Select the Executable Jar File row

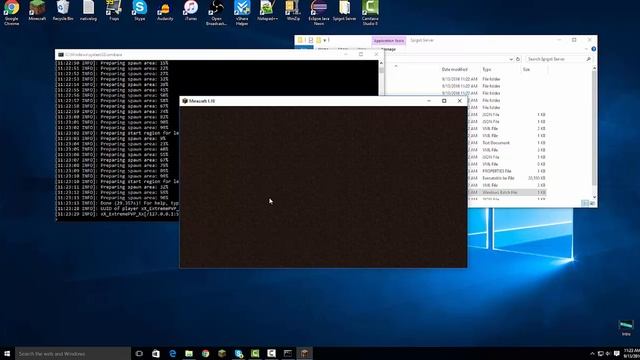tap(506, 178)
